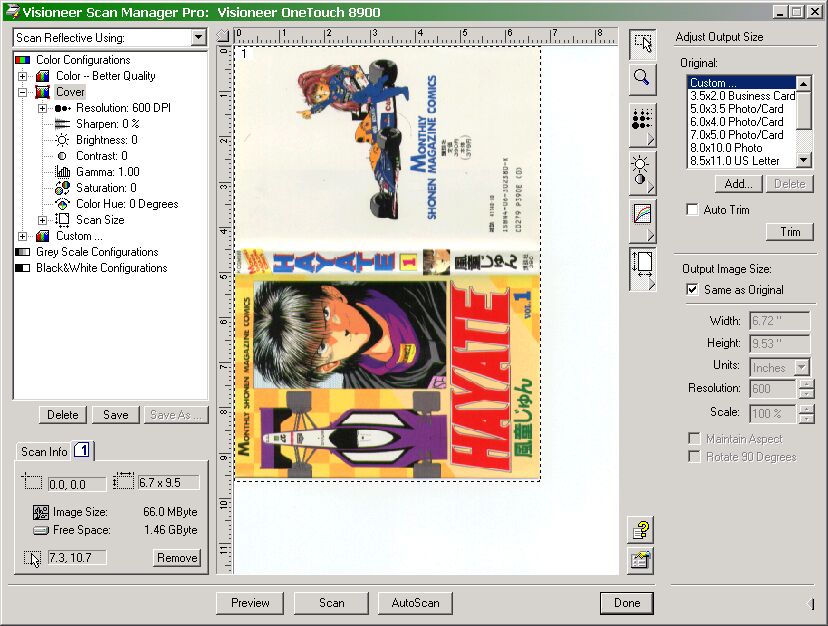Image resolution: width=828 pixels, height=626 pixels.
Task: Decrease the Scale stepper value
Action: point(806,418)
